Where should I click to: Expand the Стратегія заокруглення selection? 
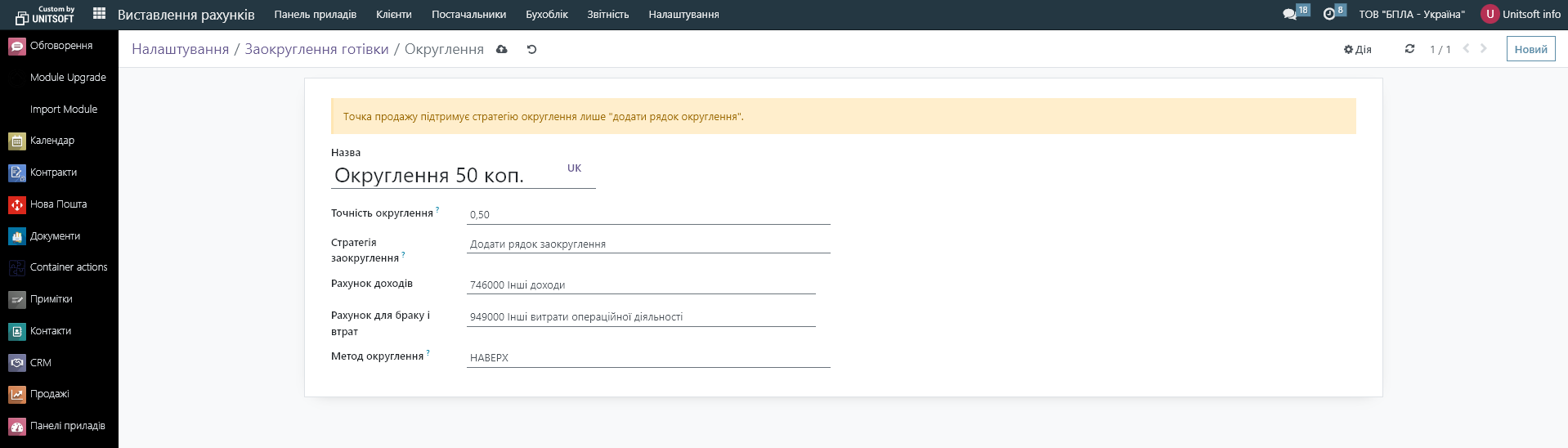point(647,244)
